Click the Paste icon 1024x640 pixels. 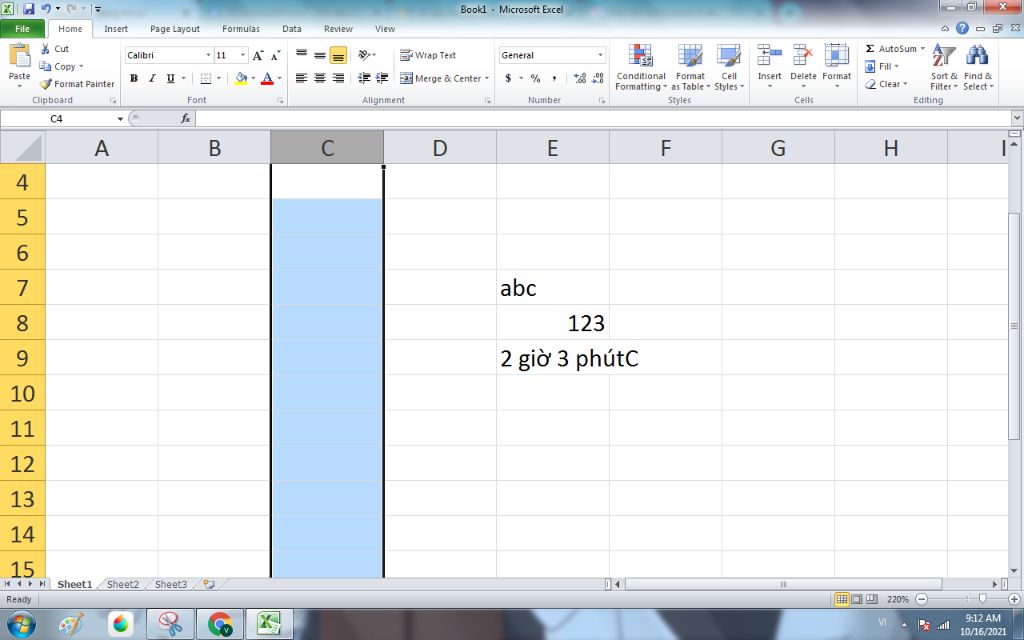pos(20,57)
